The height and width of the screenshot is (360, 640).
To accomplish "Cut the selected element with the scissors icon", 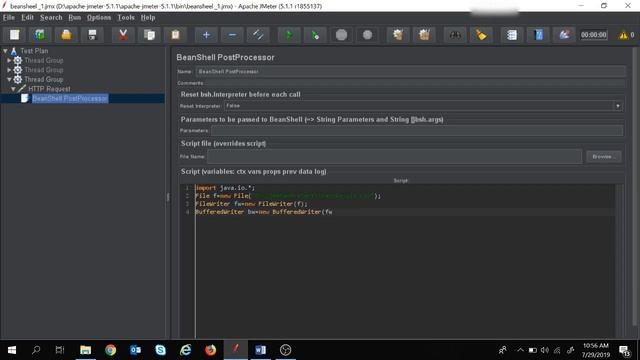I will (123, 35).
